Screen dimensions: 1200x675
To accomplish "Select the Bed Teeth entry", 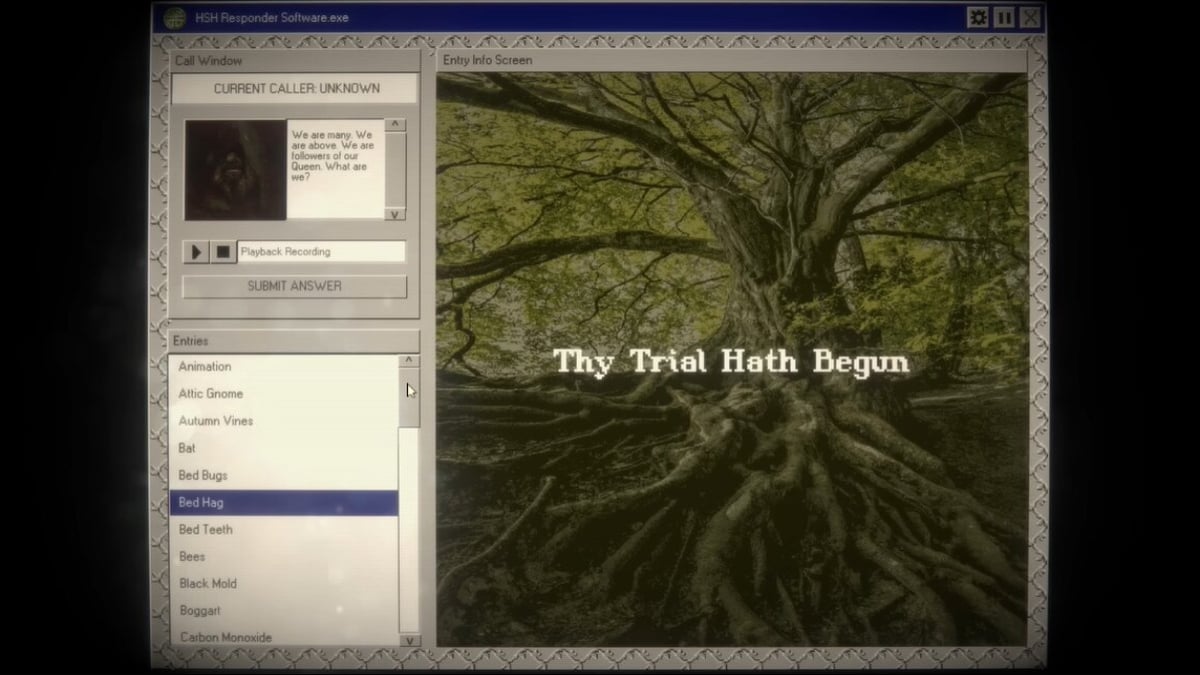I will pos(284,529).
